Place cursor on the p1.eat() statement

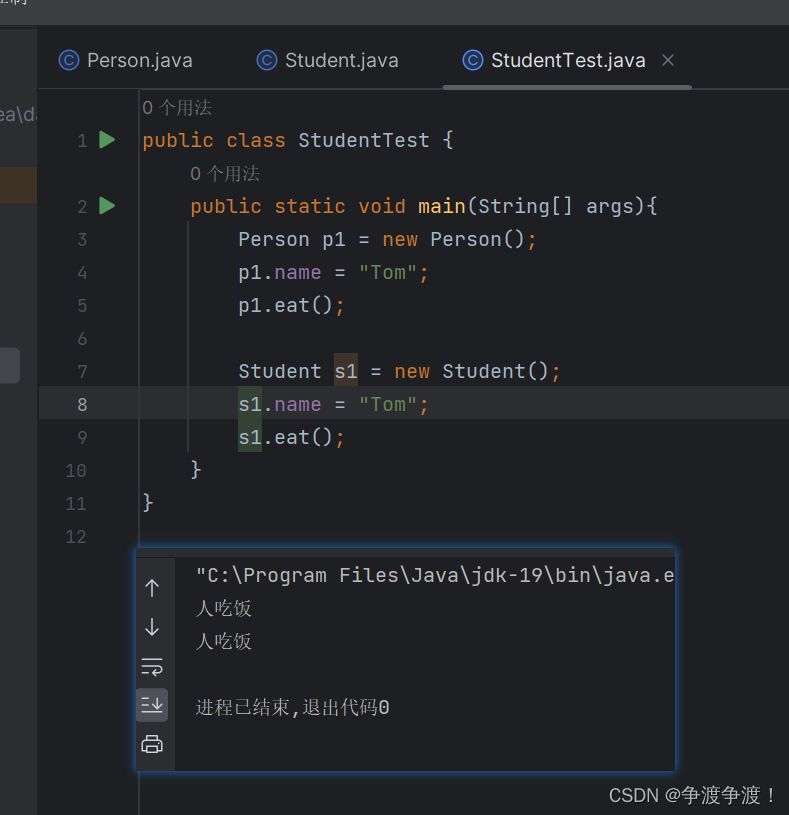[290, 305]
